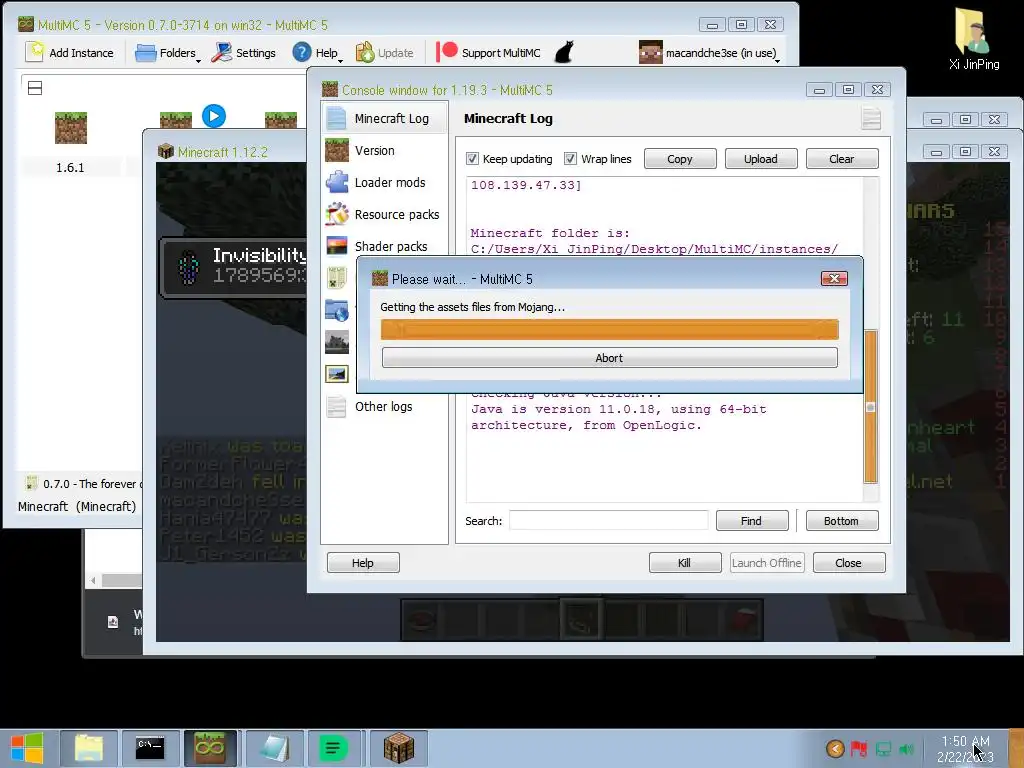Open the Other logs page
Viewport: 1024px width, 768px height.
(x=385, y=406)
